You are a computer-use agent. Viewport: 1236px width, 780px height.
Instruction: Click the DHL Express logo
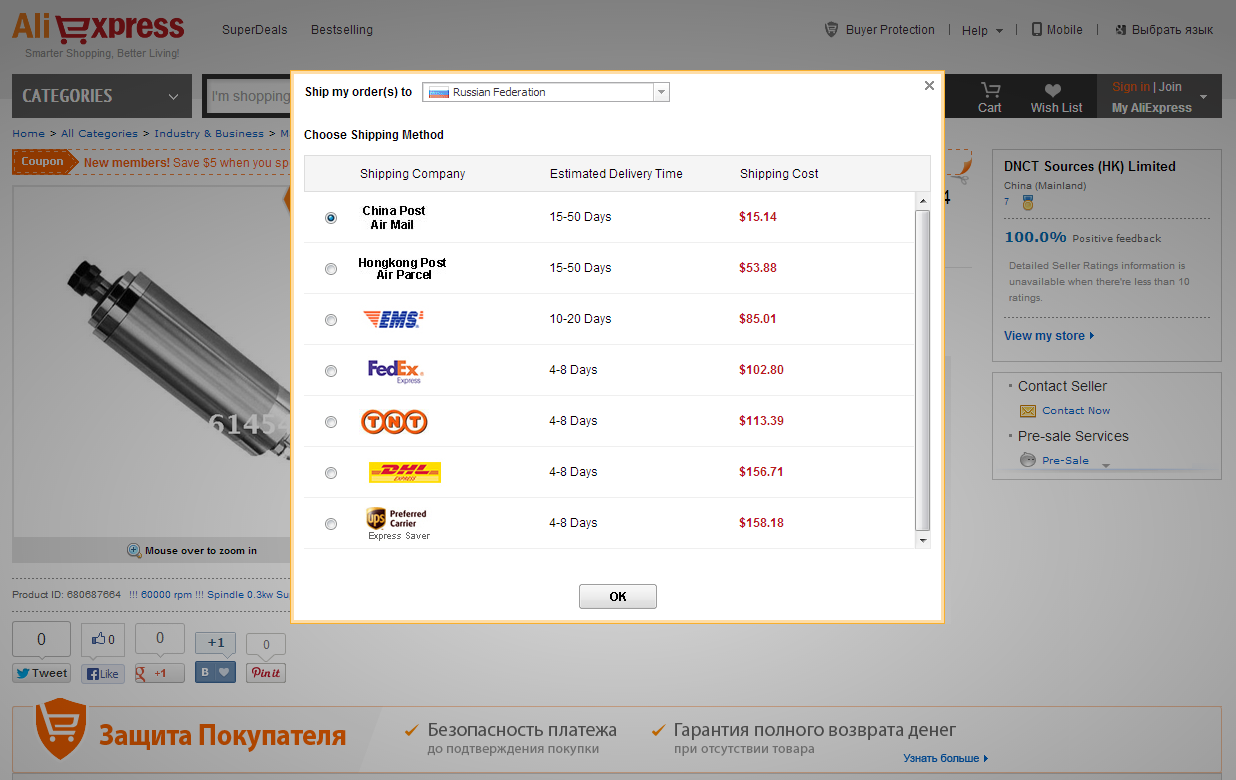(405, 472)
